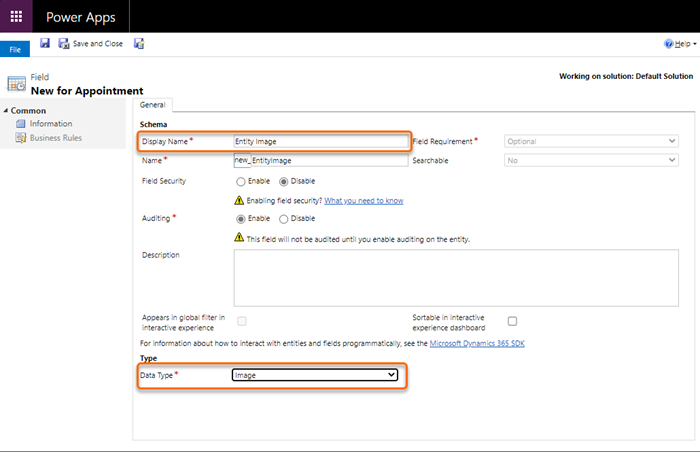Image resolution: width=700 pixels, height=452 pixels.
Task: Click the Display Name input field
Action: (x=321, y=141)
